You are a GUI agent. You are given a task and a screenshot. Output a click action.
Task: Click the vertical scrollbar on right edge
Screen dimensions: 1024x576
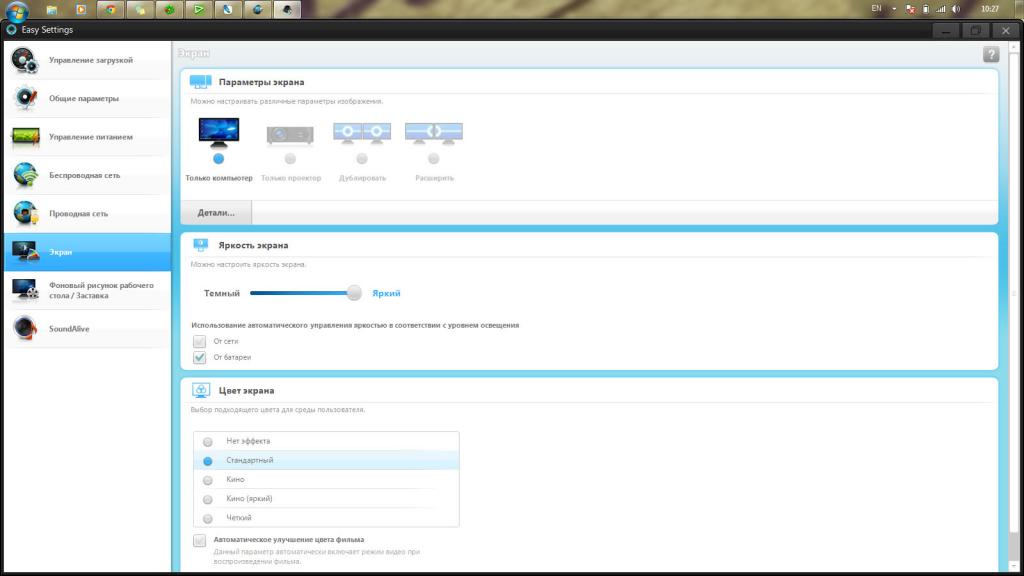tap(1014, 307)
